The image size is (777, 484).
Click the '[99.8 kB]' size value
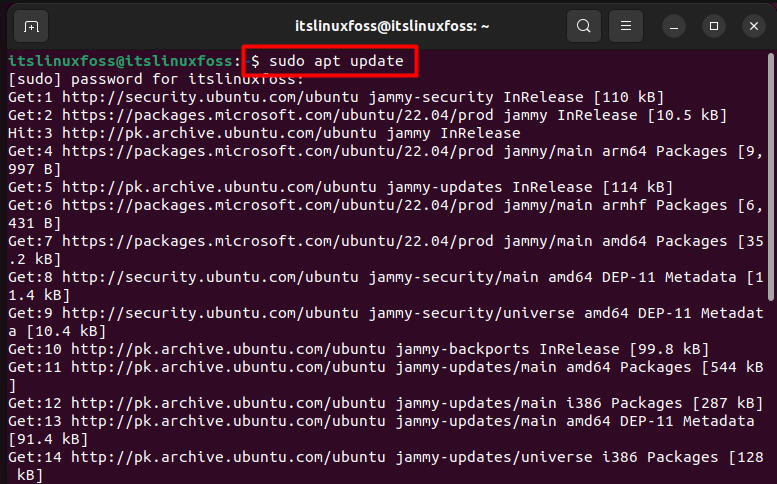669,349
